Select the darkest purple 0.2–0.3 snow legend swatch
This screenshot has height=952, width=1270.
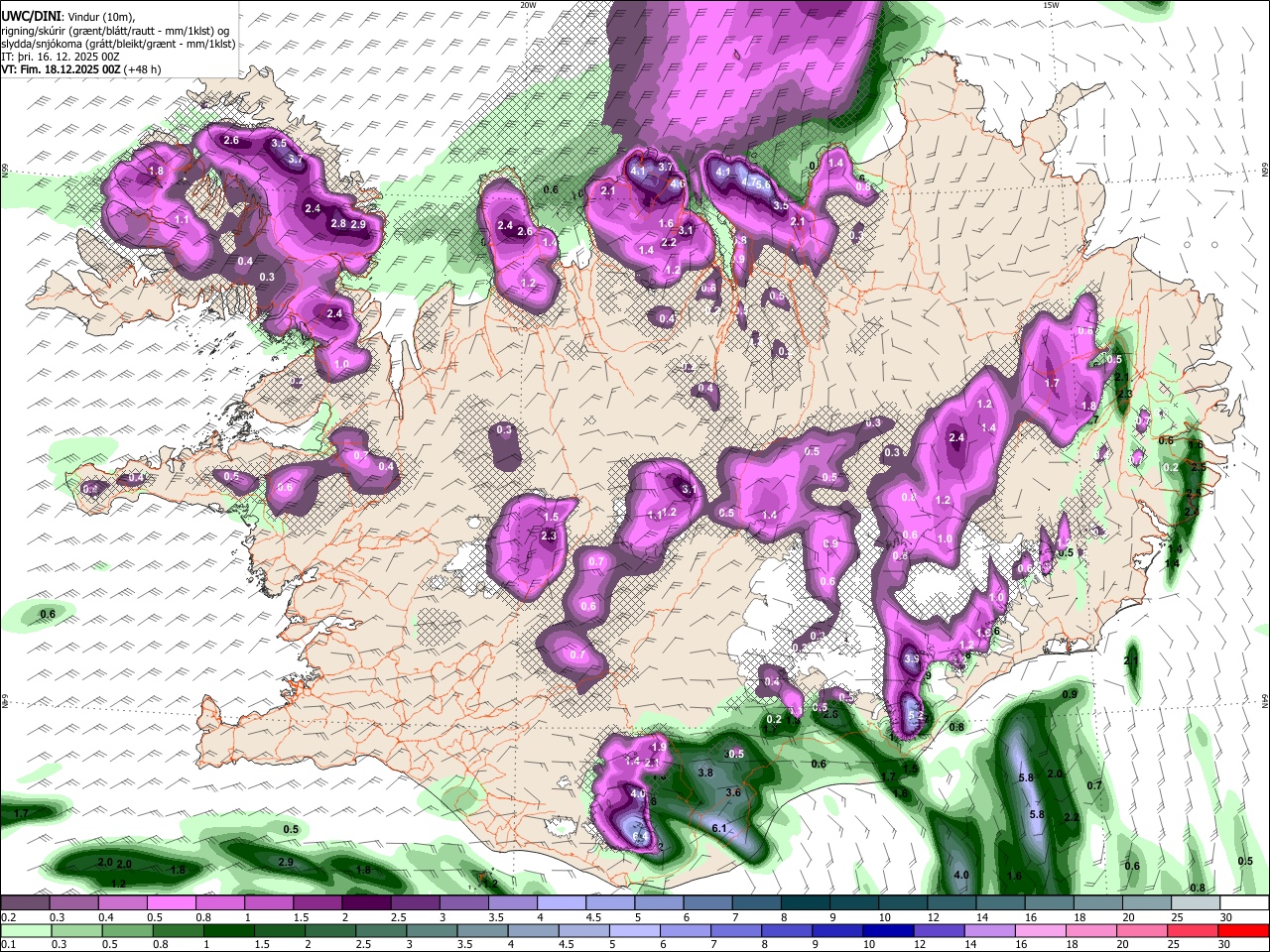[24, 903]
